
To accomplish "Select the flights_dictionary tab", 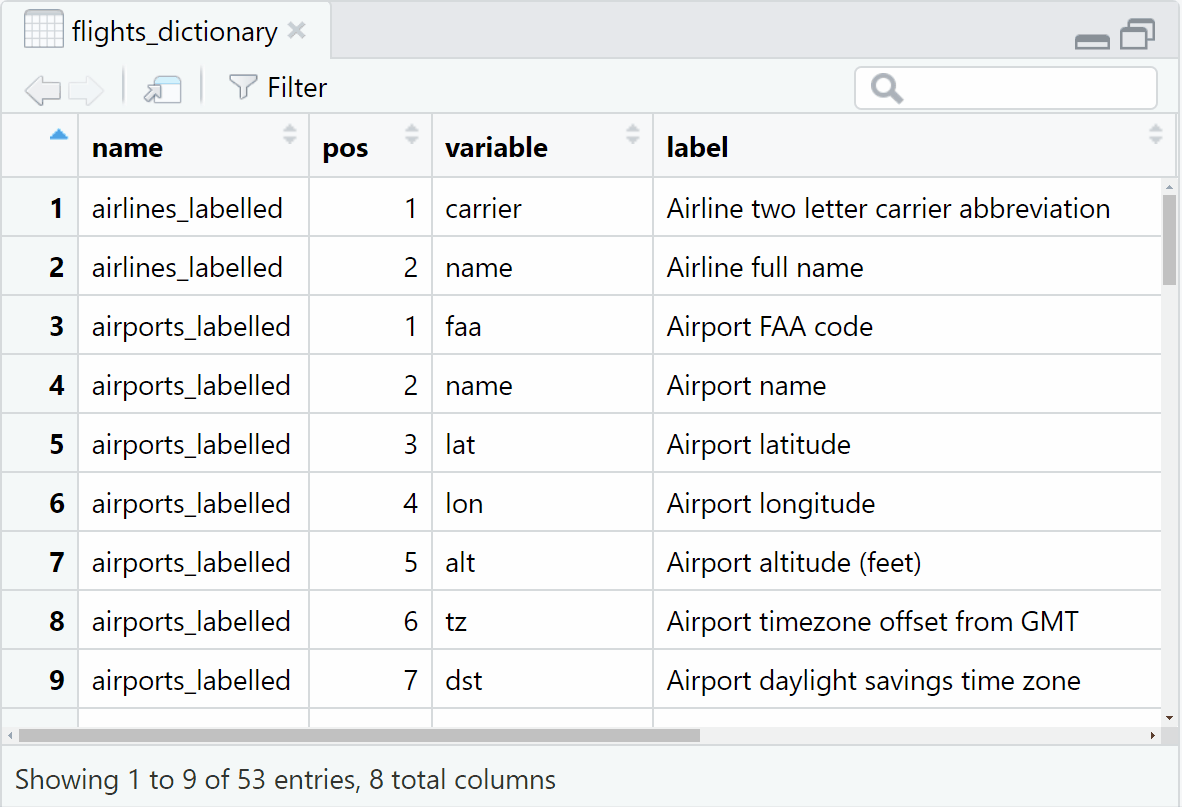I will coord(173,32).
